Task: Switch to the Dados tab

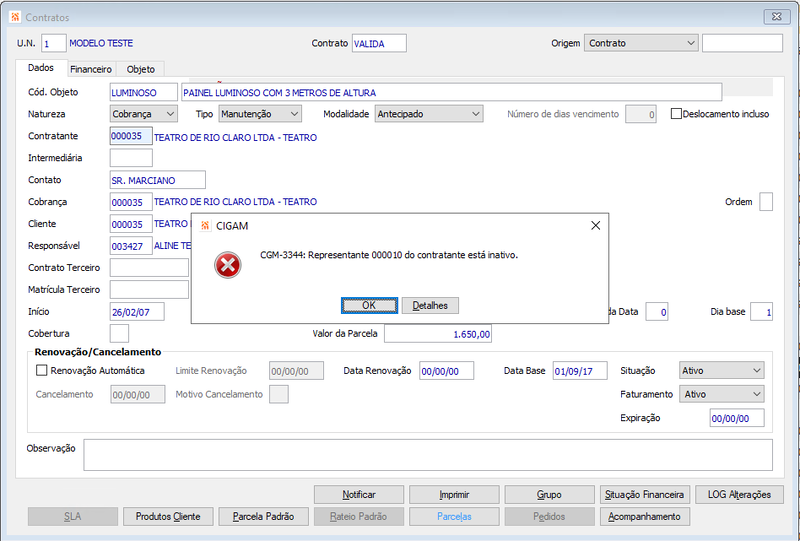Action: [x=41, y=68]
